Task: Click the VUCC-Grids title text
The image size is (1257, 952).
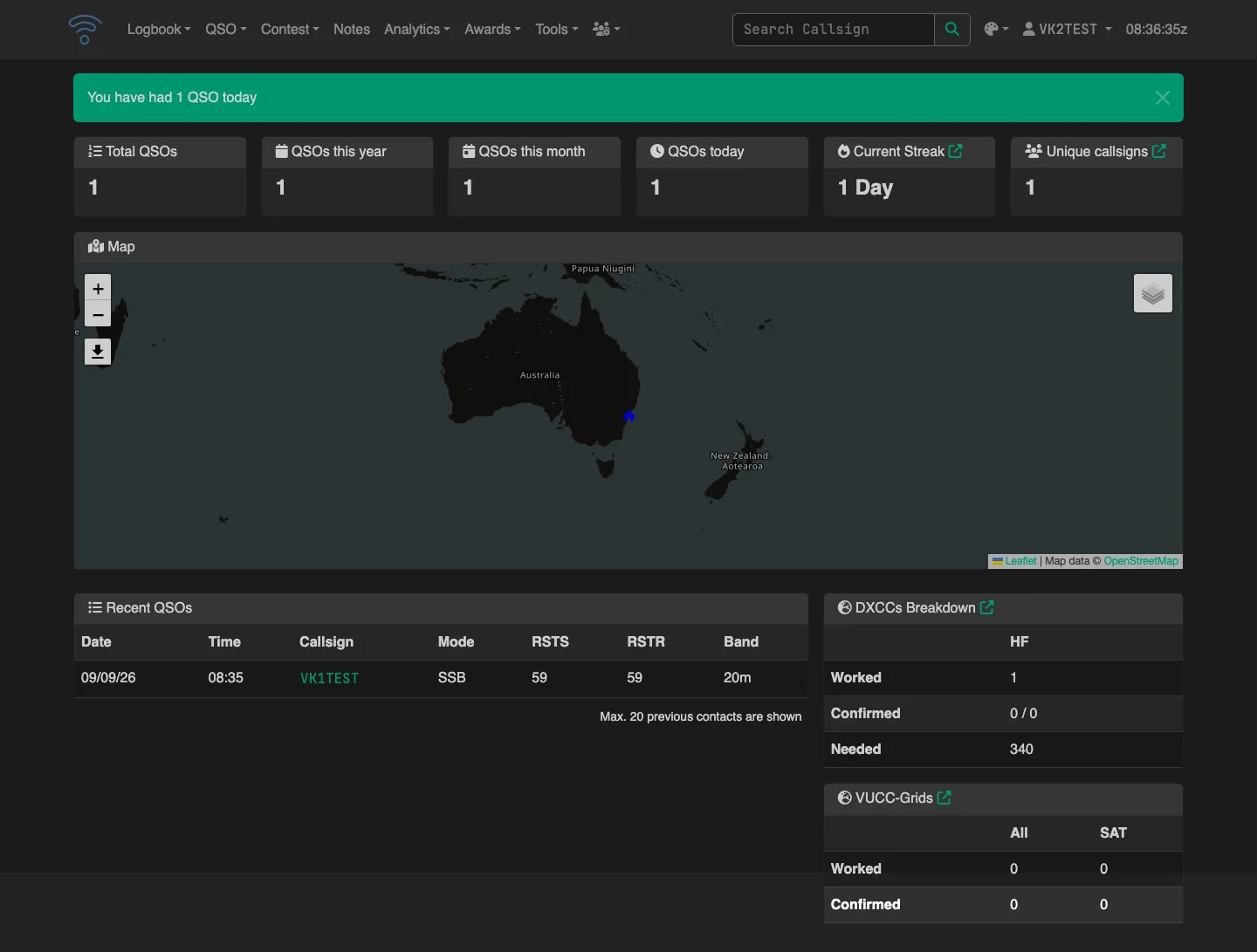Action: click(x=894, y=798)
